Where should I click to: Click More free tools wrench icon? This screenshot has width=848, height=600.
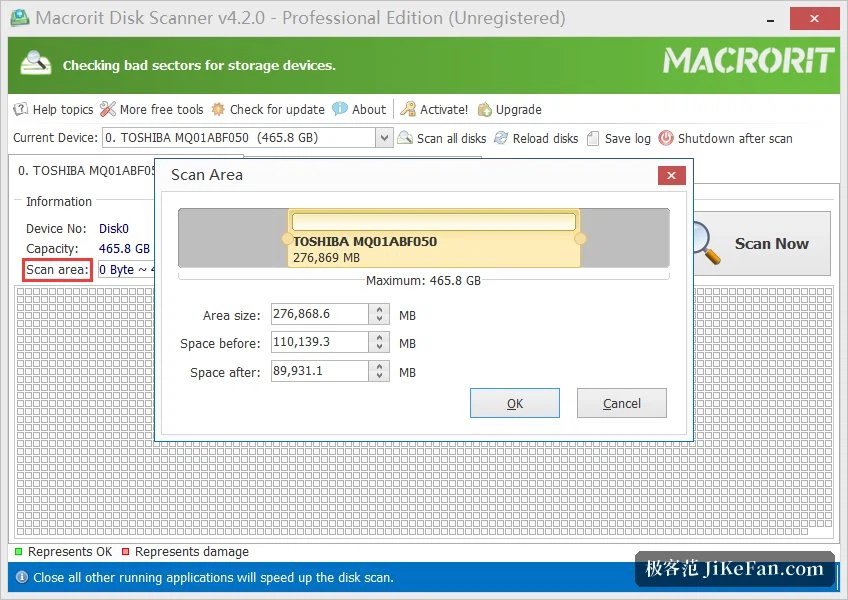(108, 109)
